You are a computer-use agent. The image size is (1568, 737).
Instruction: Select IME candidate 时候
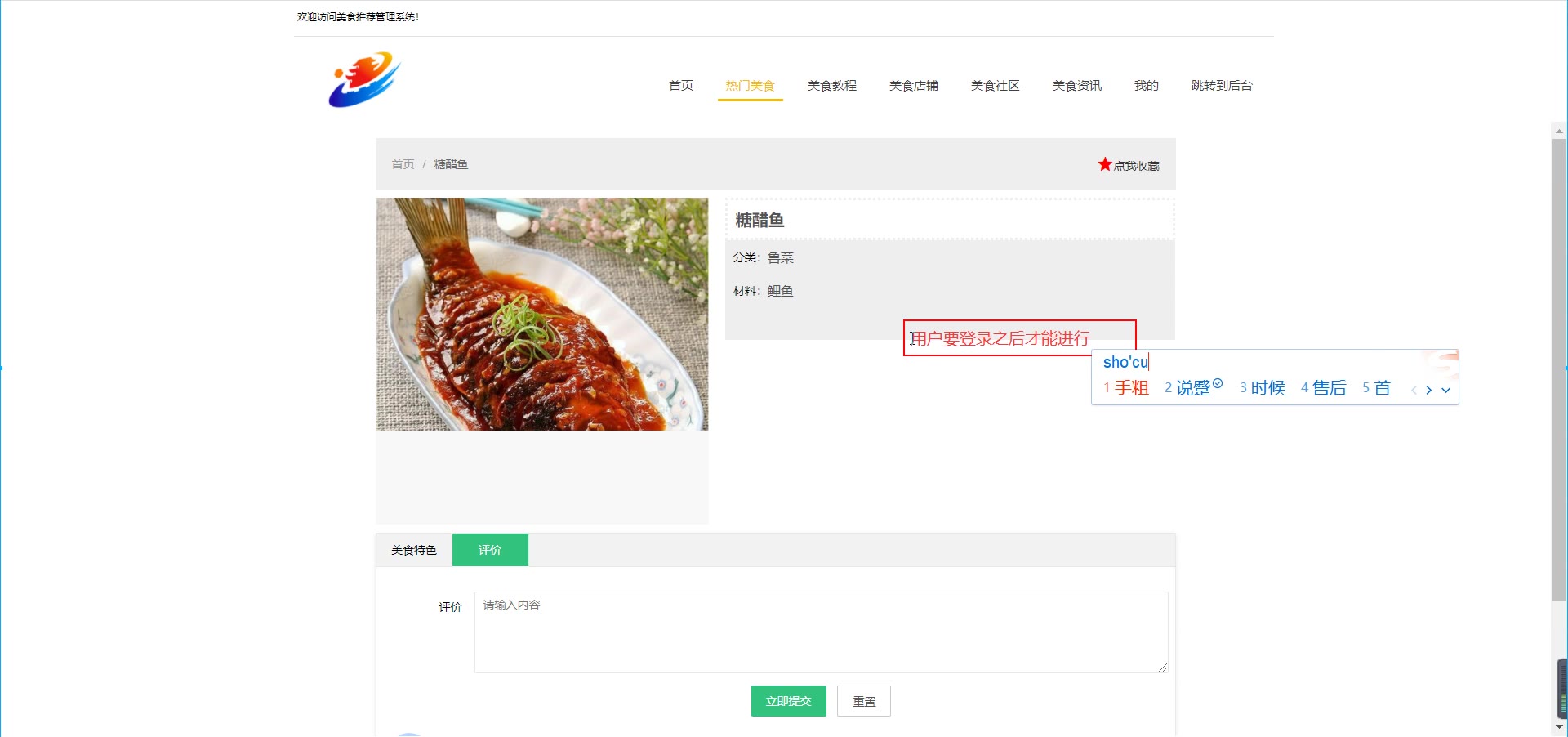(1263, 388)
